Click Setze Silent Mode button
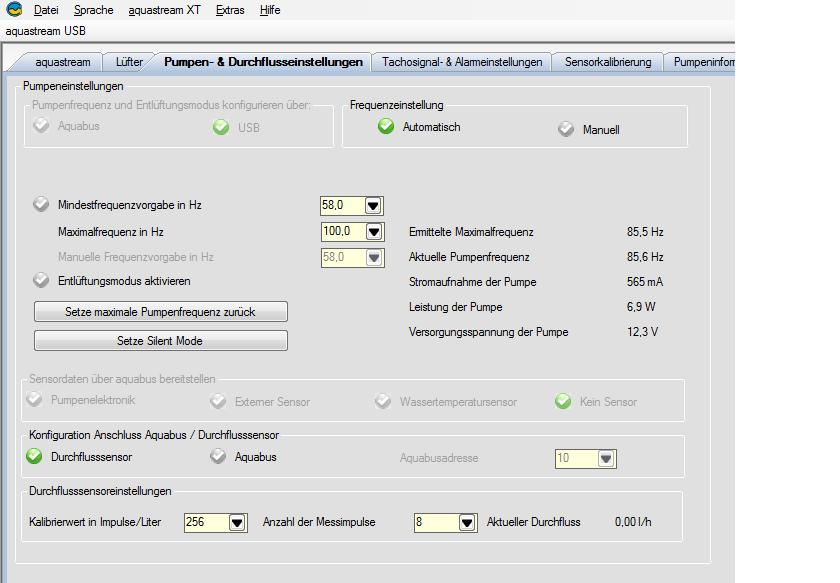 tap(160, 341)
